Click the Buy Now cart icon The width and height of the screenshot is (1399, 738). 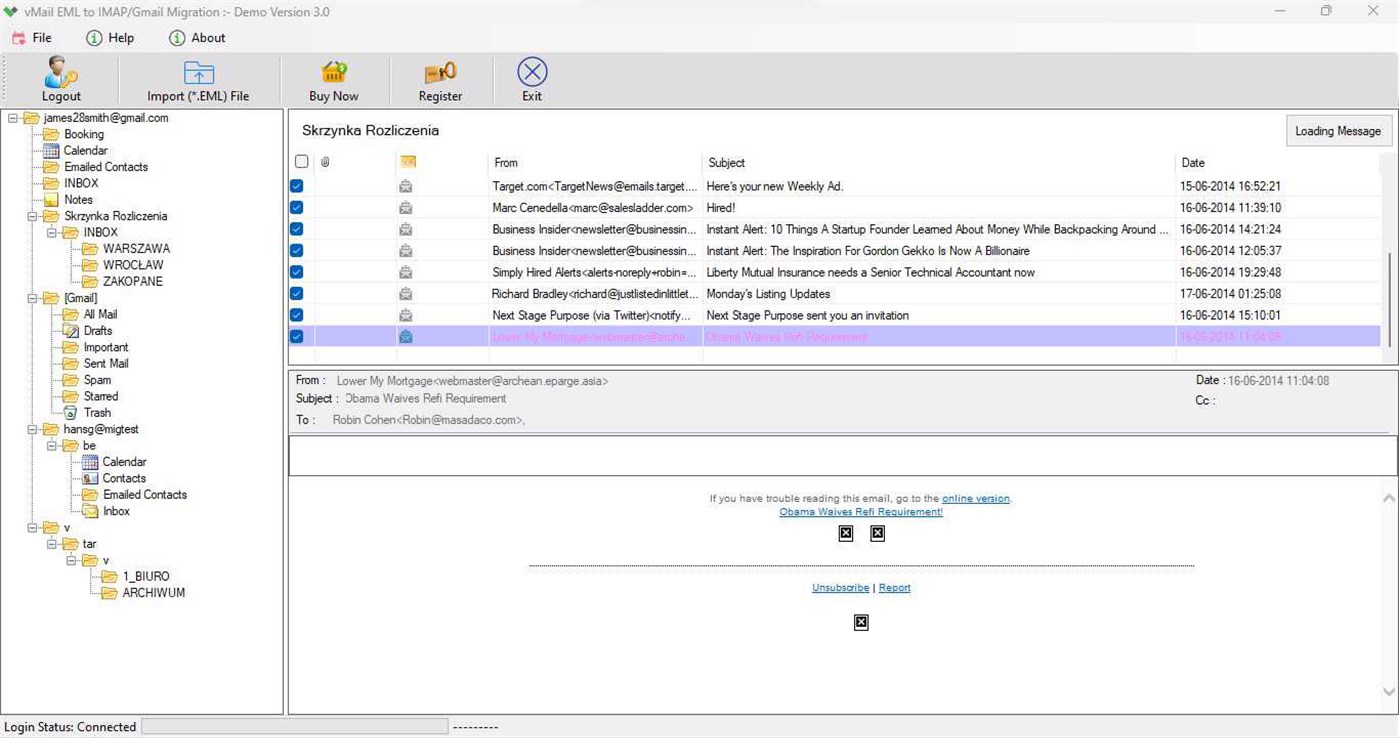332,72
